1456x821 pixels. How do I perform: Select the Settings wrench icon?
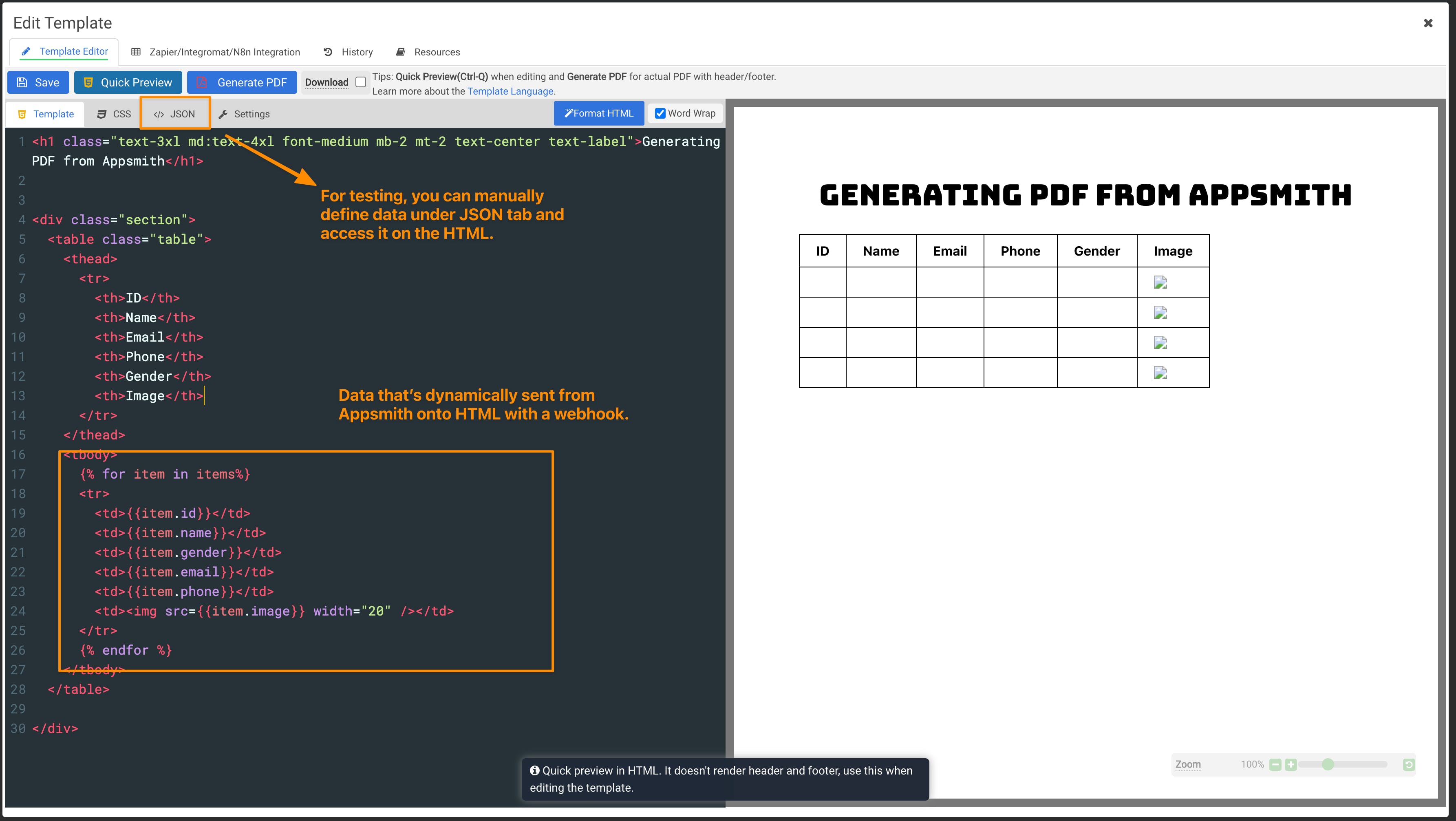pos(224,114)
